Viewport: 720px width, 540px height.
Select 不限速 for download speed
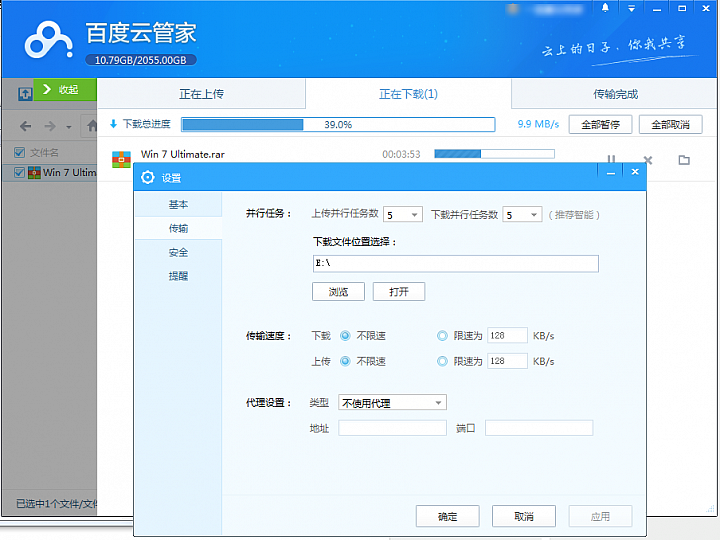click(345, 336)
